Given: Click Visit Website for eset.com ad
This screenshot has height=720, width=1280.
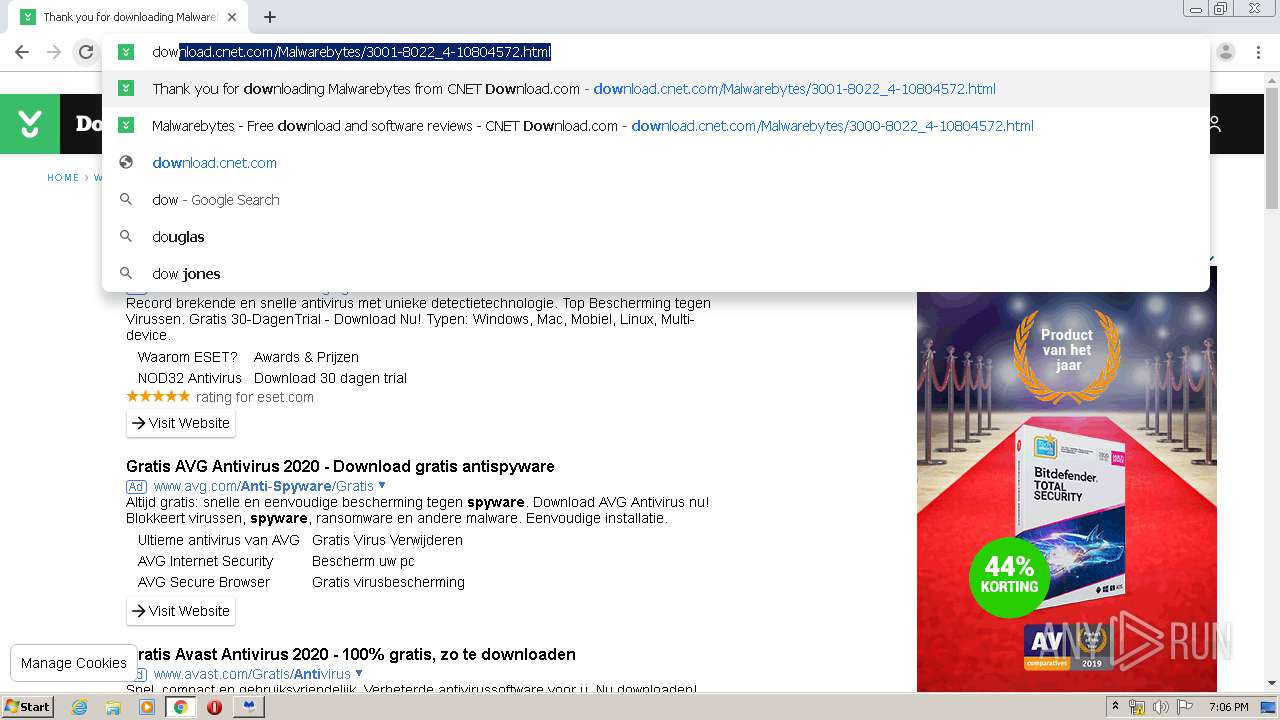Looking at the screenshot, I should point(181,423).
